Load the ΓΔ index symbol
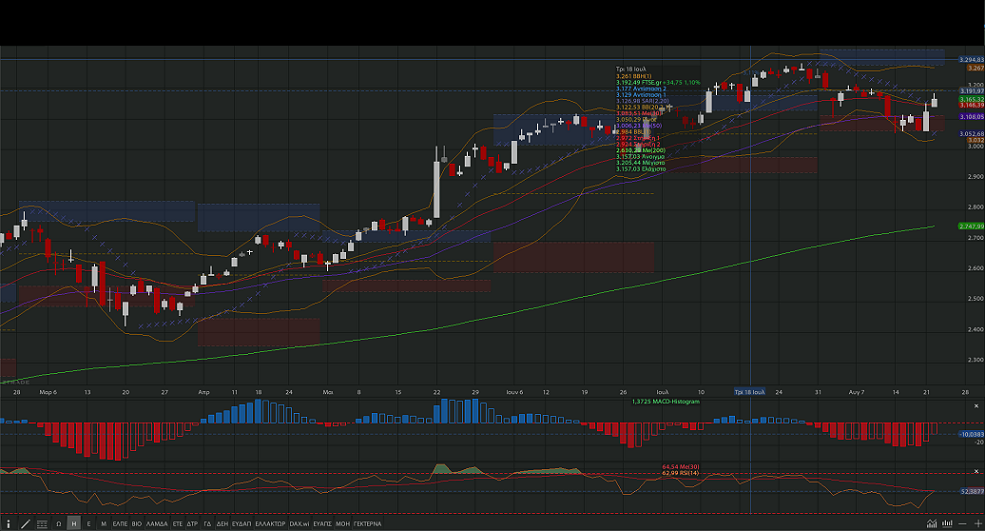 tap(207, 523)
